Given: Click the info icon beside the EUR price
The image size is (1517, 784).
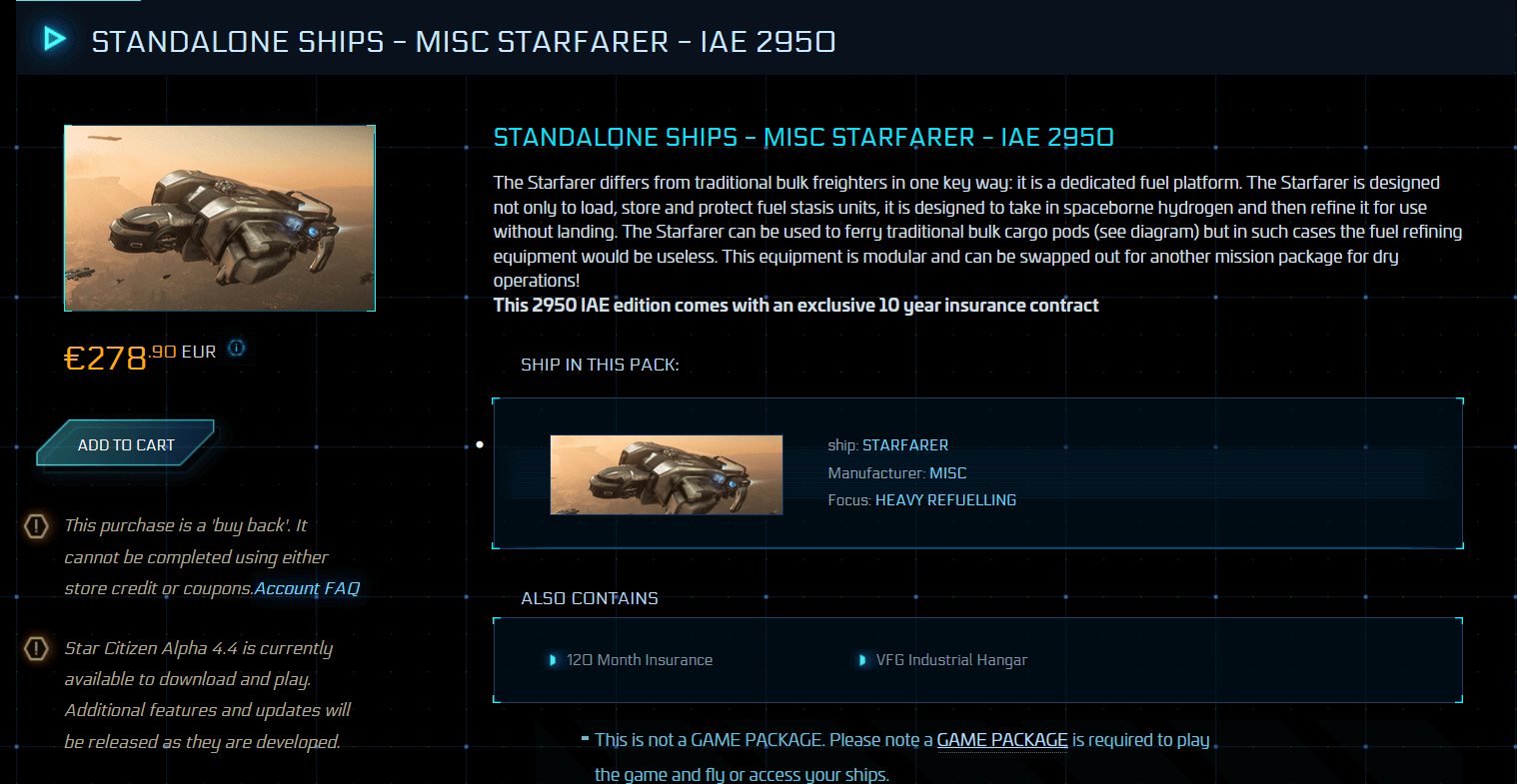Looking at the screenshot, I should click(236, 349).
